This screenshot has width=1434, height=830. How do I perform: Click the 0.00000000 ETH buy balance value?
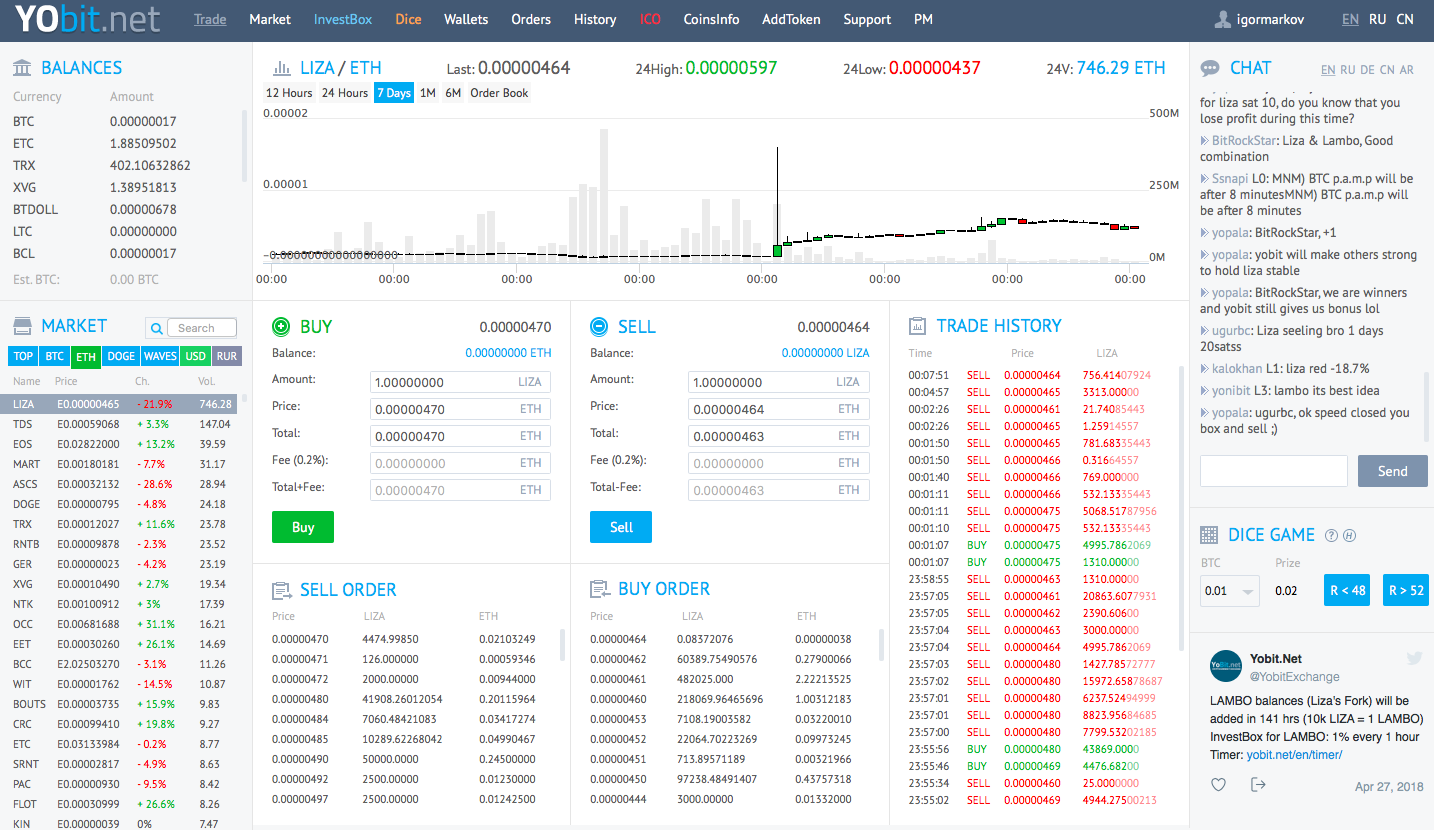pos(508,353)
